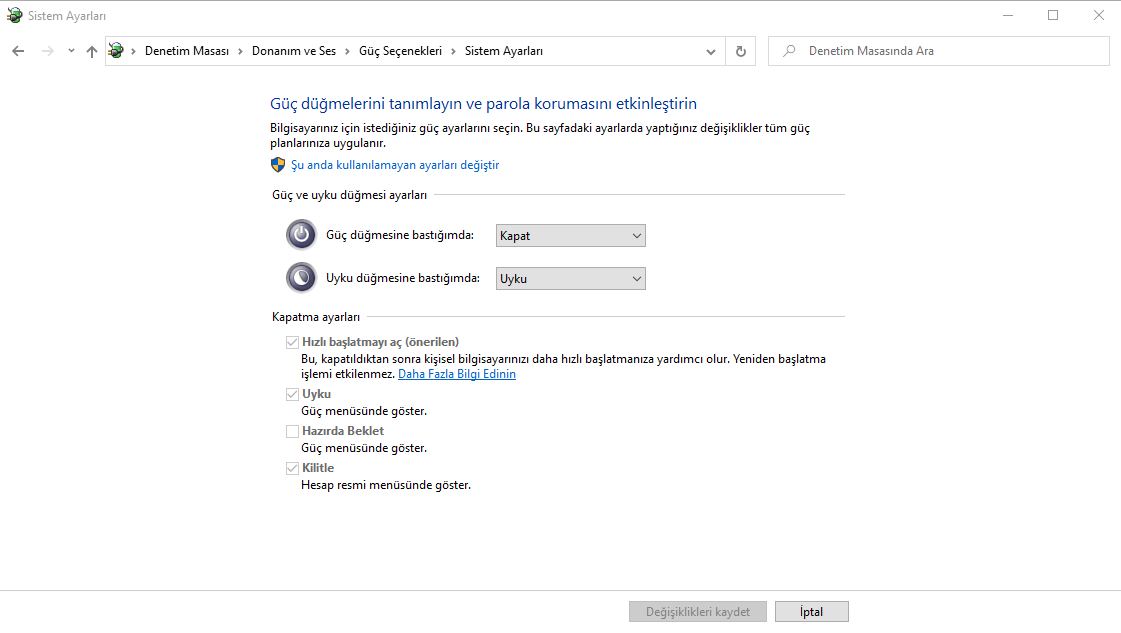
Task: Expand arrow after Denetim Masası breadcrumb
Action: pyautogui.click(x=240, y=51)
